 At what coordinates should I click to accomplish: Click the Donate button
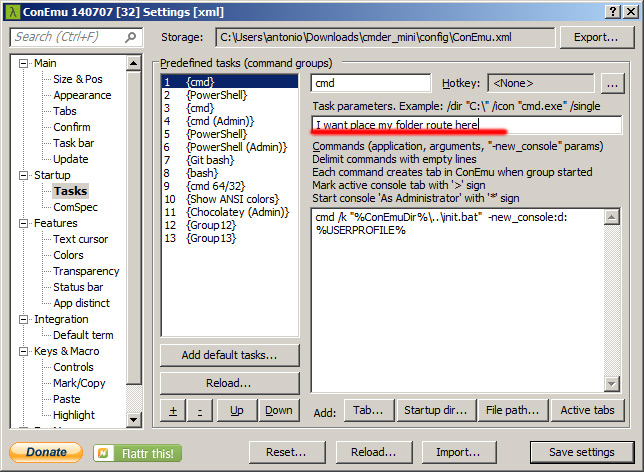(46, 452)
